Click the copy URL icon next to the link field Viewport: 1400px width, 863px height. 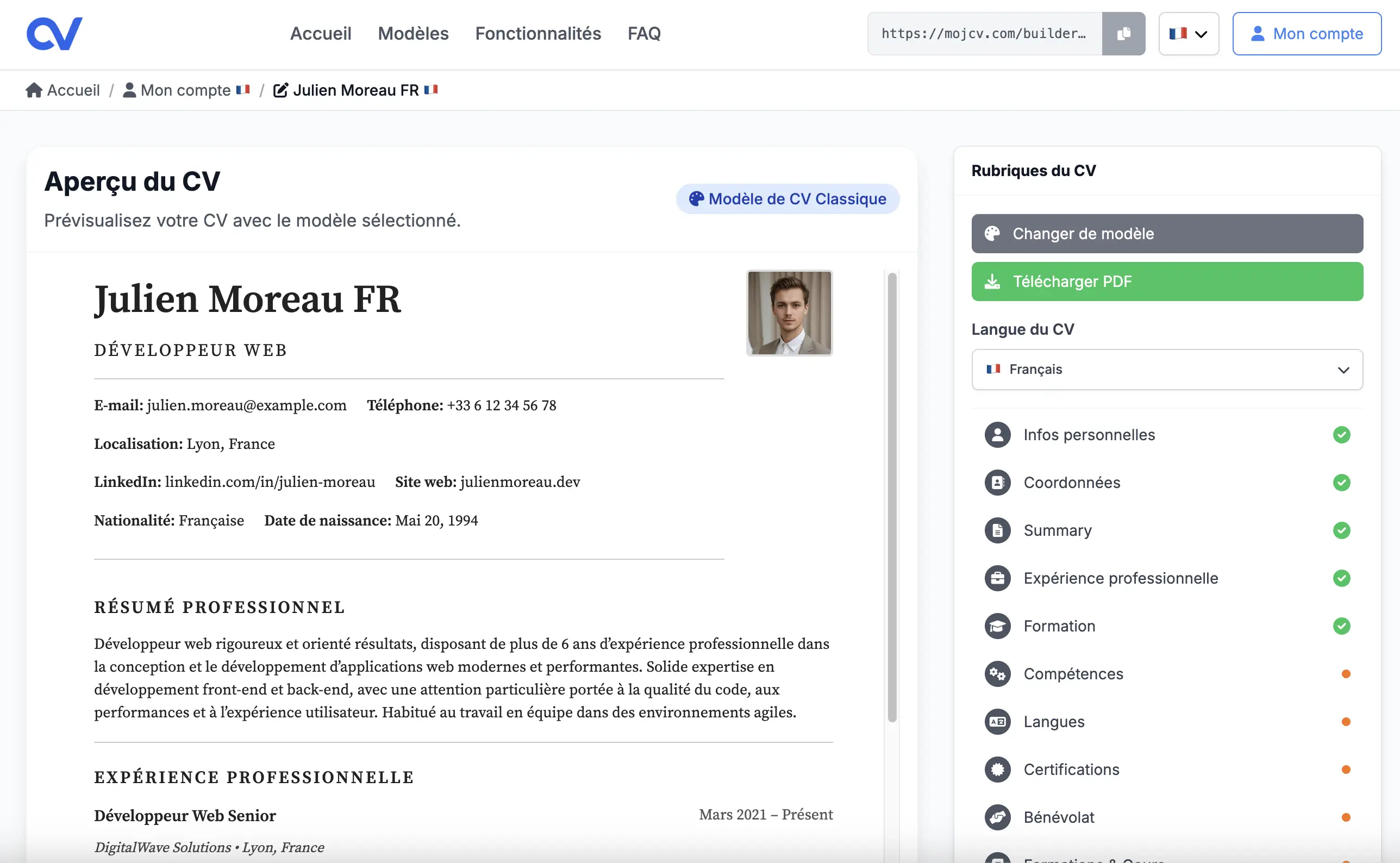(x=1123, y=33)
